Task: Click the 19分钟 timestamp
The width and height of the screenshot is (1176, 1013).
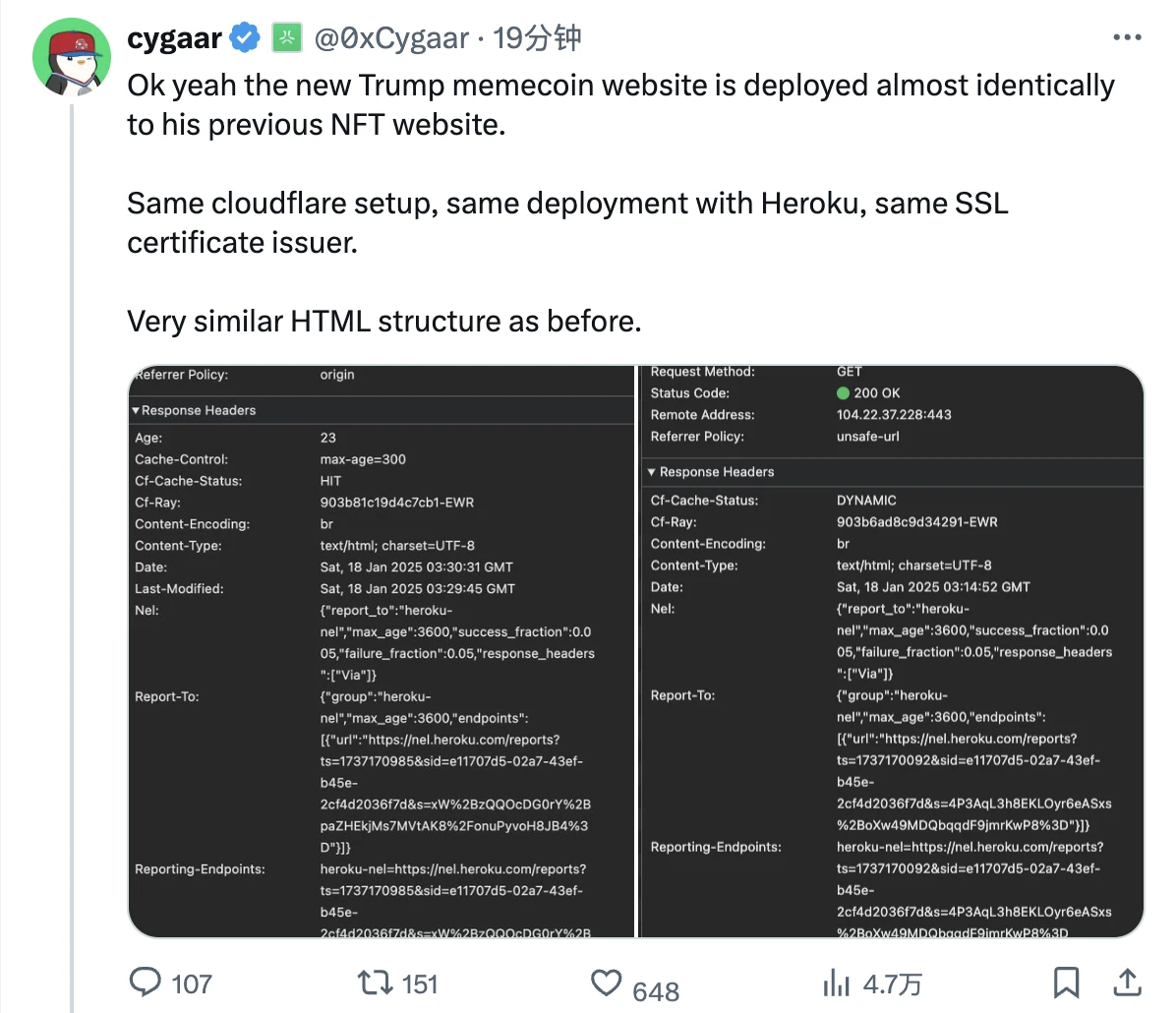Action: pos(537,38)
